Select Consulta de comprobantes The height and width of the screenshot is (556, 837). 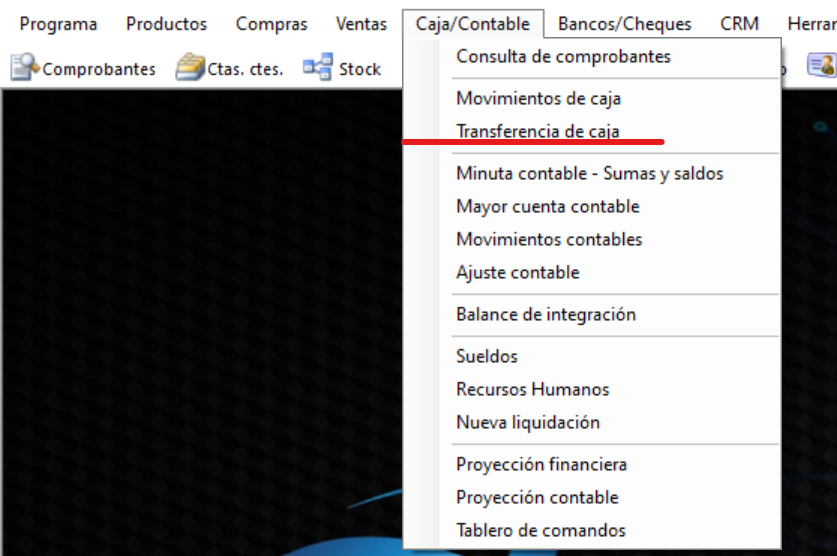click(592, 56)
